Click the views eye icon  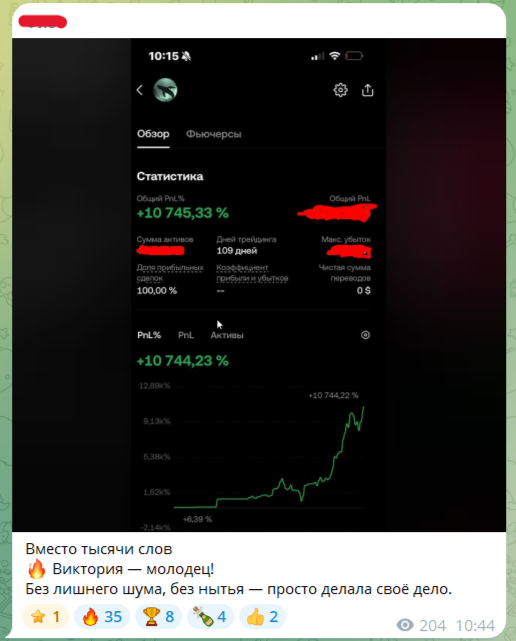[405, 625]
